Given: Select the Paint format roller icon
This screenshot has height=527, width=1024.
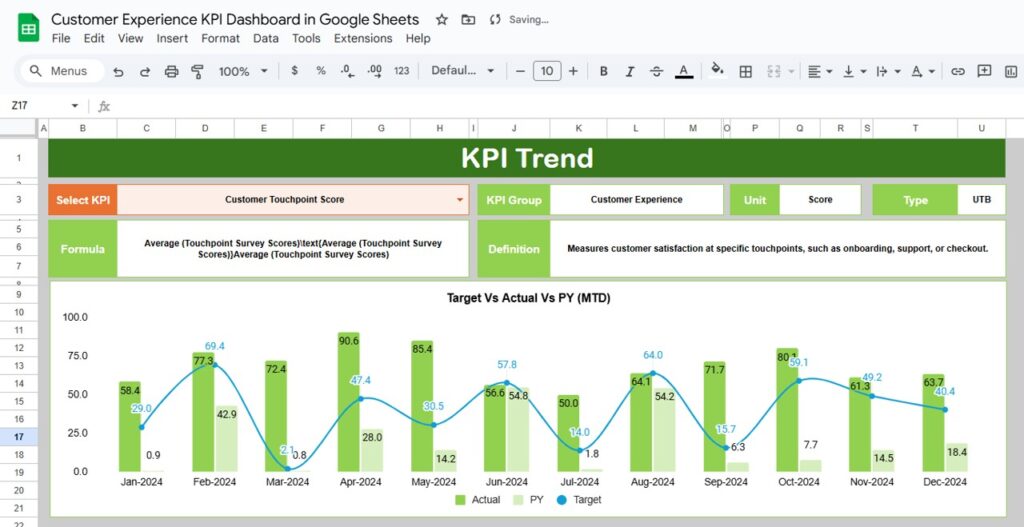Looking at the screenshot, I should tap(197, 71).
